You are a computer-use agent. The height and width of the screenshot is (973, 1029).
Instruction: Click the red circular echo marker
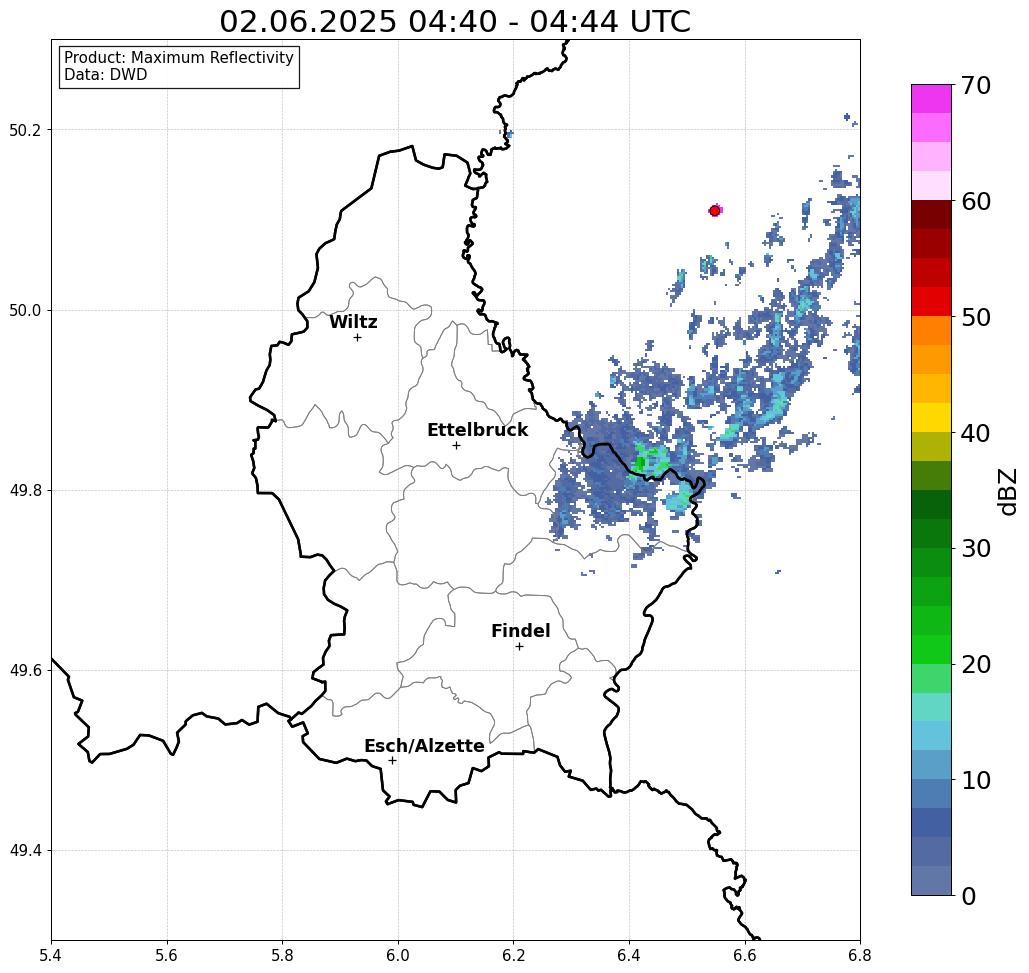715,211
